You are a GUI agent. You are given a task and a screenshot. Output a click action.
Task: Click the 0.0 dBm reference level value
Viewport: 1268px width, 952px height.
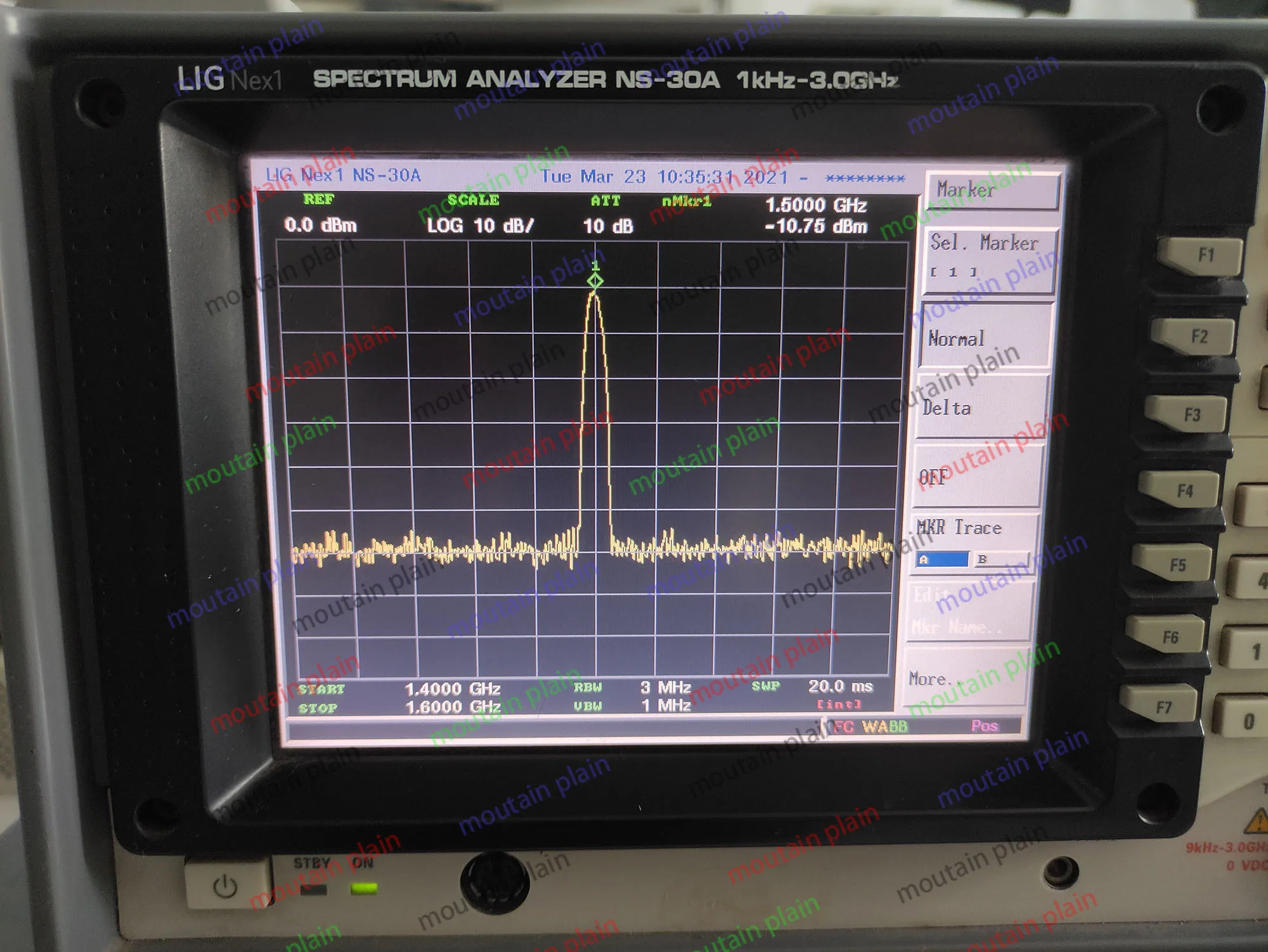[x=320, y=225]
